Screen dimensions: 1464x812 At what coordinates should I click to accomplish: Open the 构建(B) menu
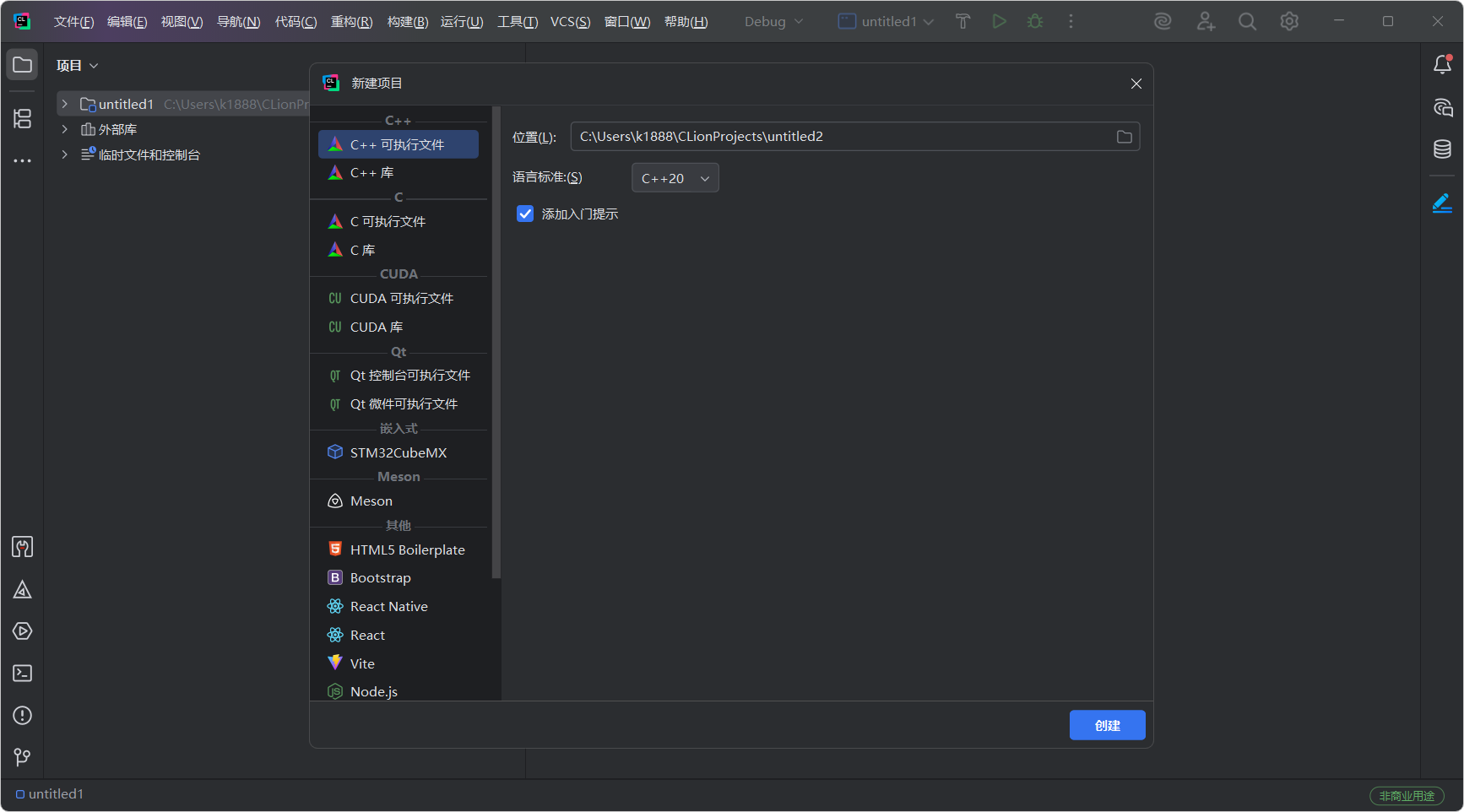408,22
